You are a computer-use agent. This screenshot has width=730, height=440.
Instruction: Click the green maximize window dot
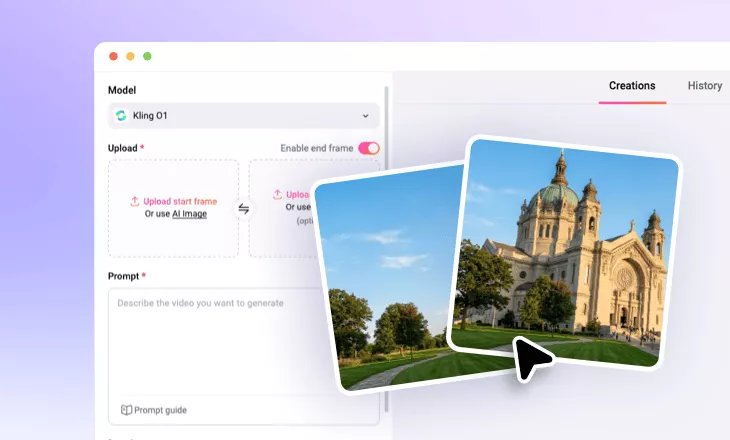click(x=147, y=57)
